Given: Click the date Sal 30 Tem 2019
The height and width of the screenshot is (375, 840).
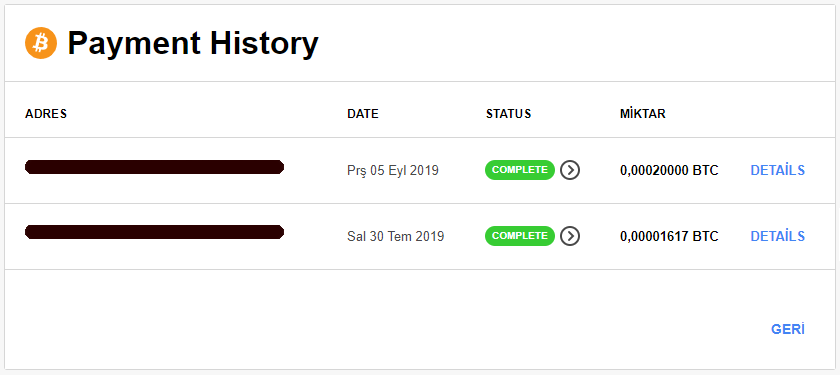Looking at the screenshot, I should tap(395, 236).
